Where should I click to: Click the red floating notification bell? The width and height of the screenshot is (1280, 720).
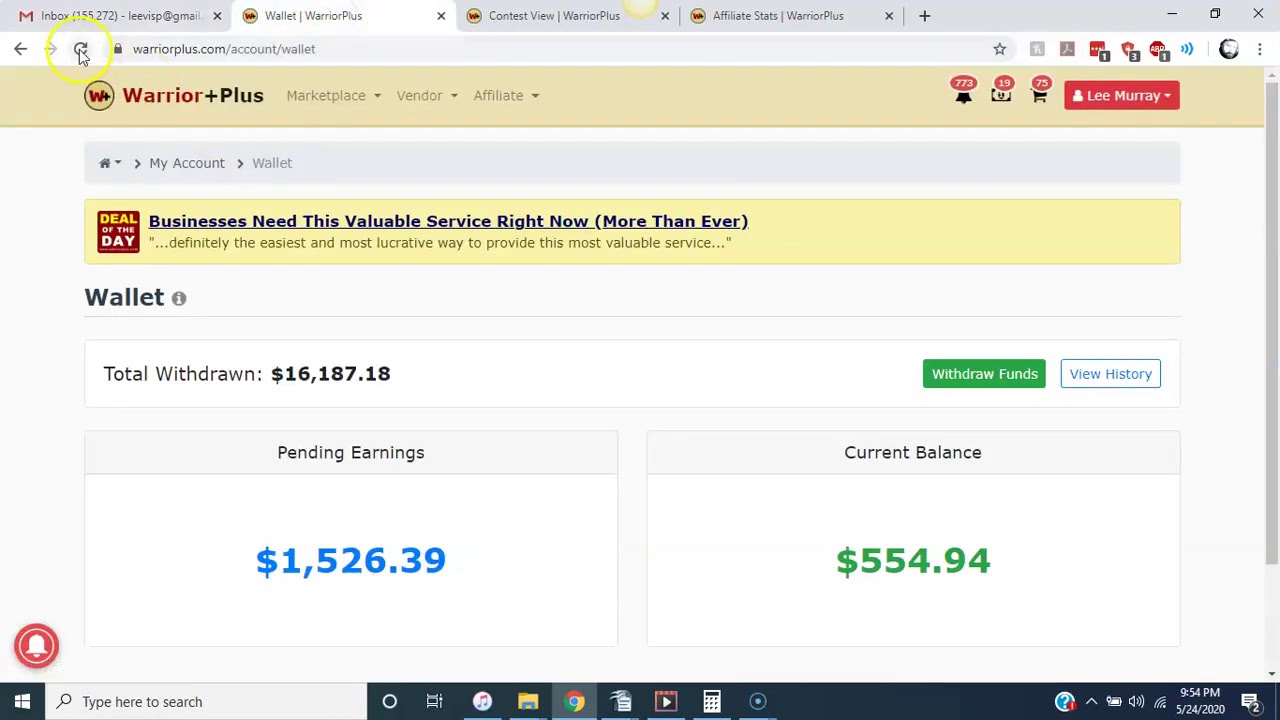37,645
